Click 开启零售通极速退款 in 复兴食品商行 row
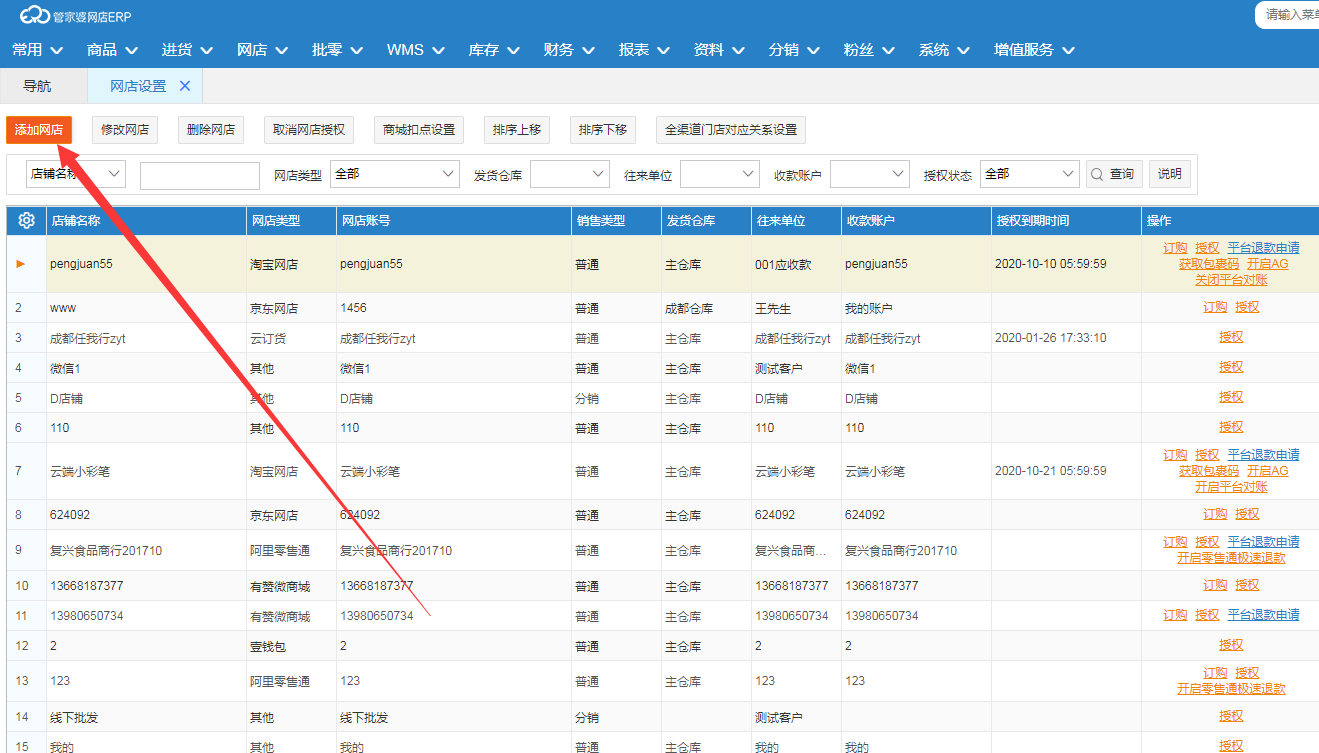 click(1231, 558)
